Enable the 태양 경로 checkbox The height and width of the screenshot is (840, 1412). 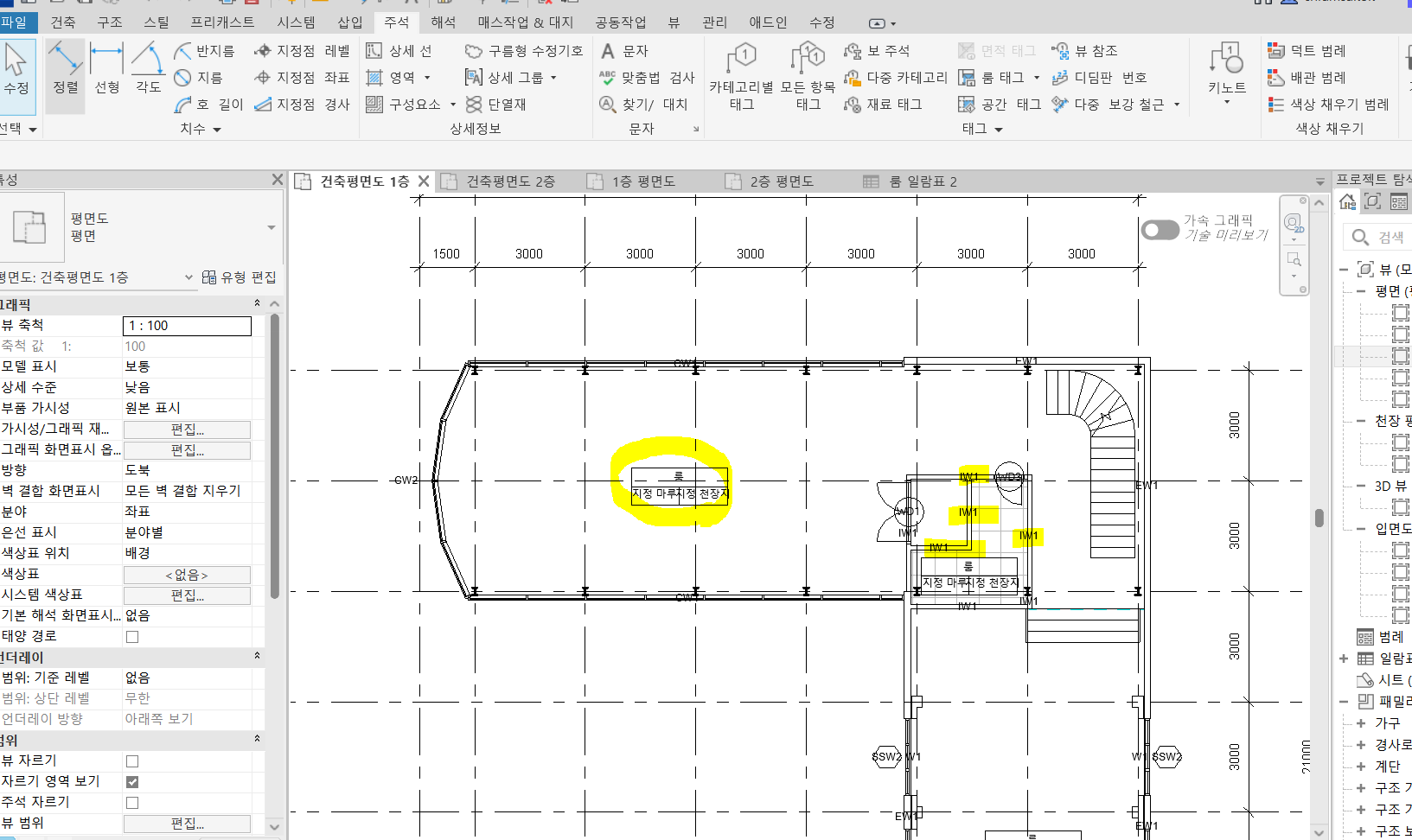(132, 637)
